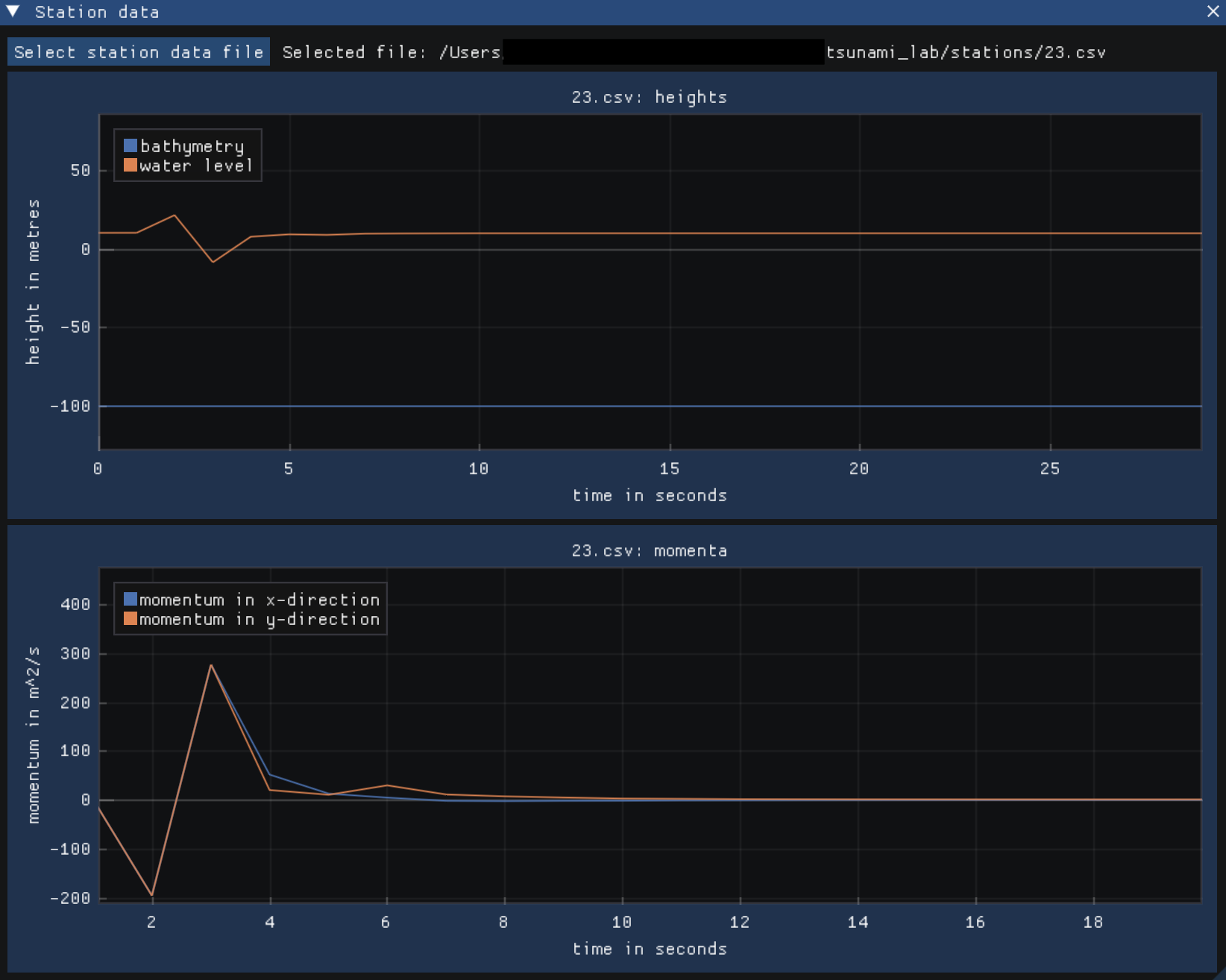Viewport: 1226px width, 980px height.
Task: Click the water level orange swatch
Action: [x=131, y=165]
